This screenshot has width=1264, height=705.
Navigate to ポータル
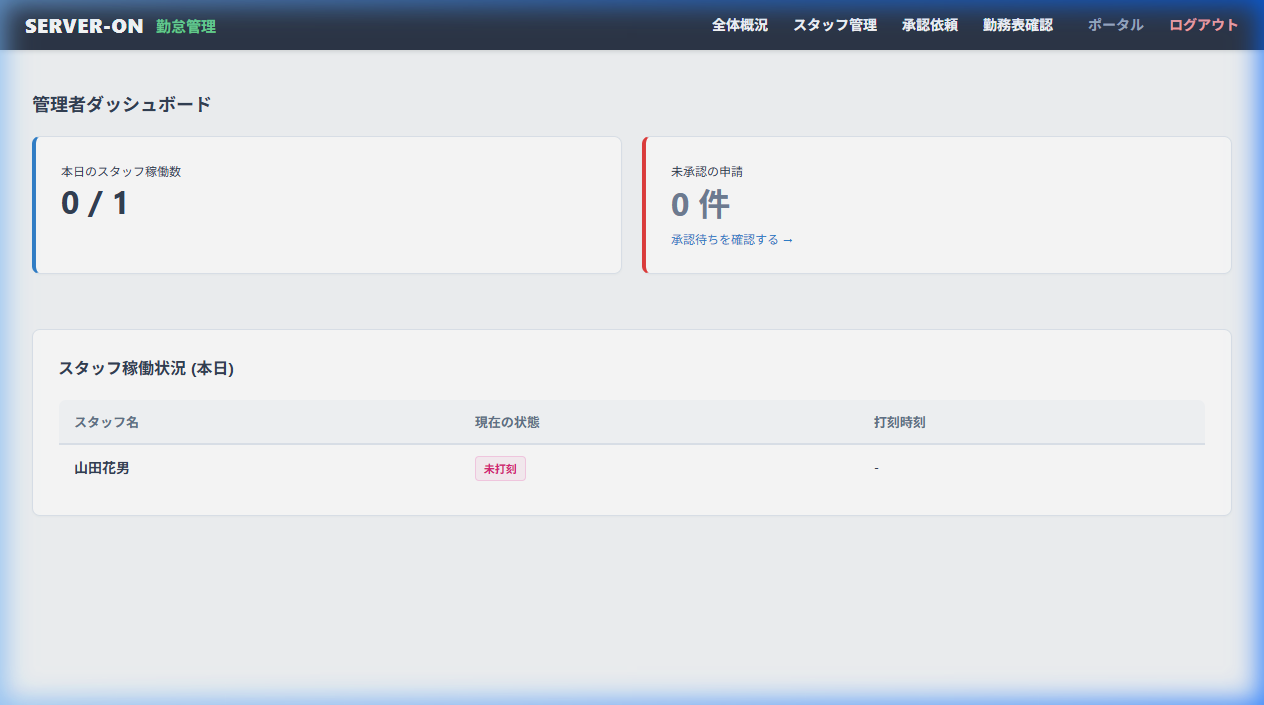[1115, 25]
